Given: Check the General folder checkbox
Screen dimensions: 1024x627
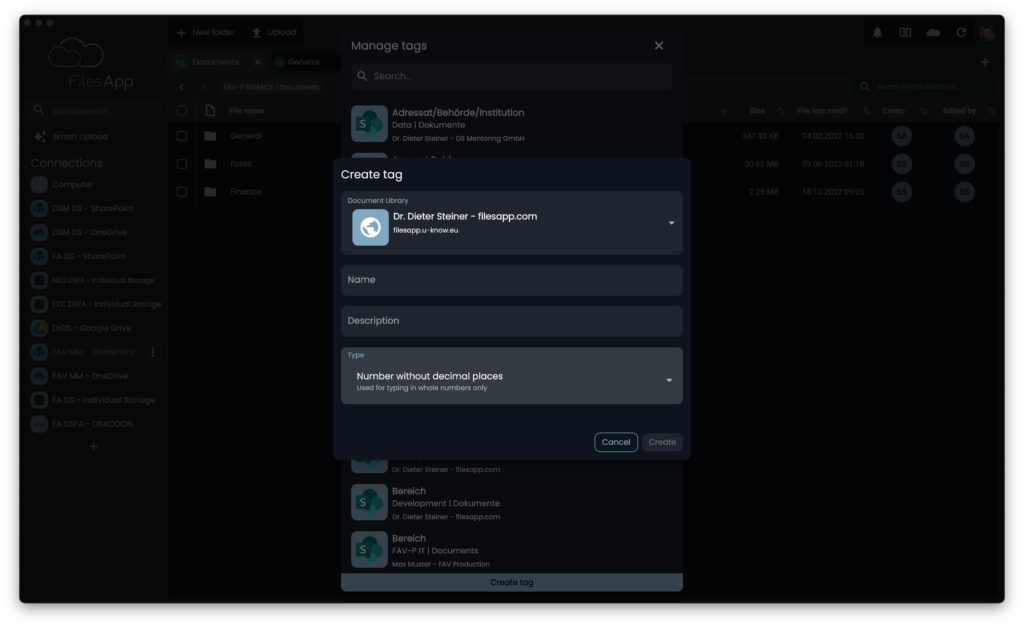Looking at the screenshot, I should 182,137.
